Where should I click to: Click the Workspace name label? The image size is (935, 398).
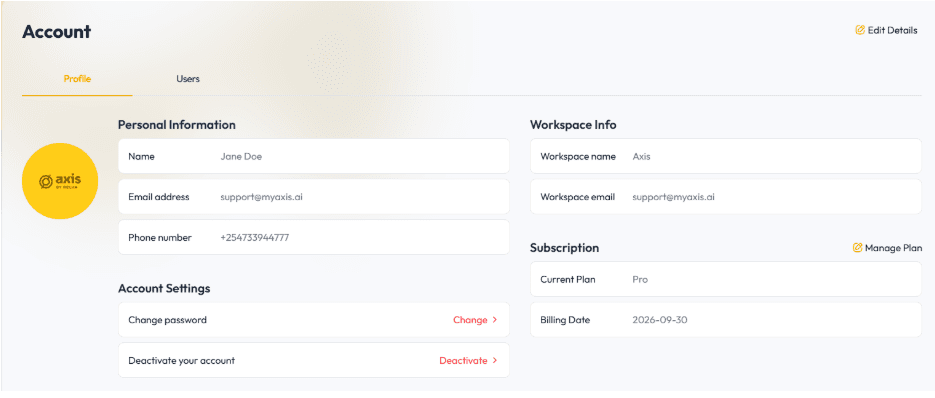[578, 156]
